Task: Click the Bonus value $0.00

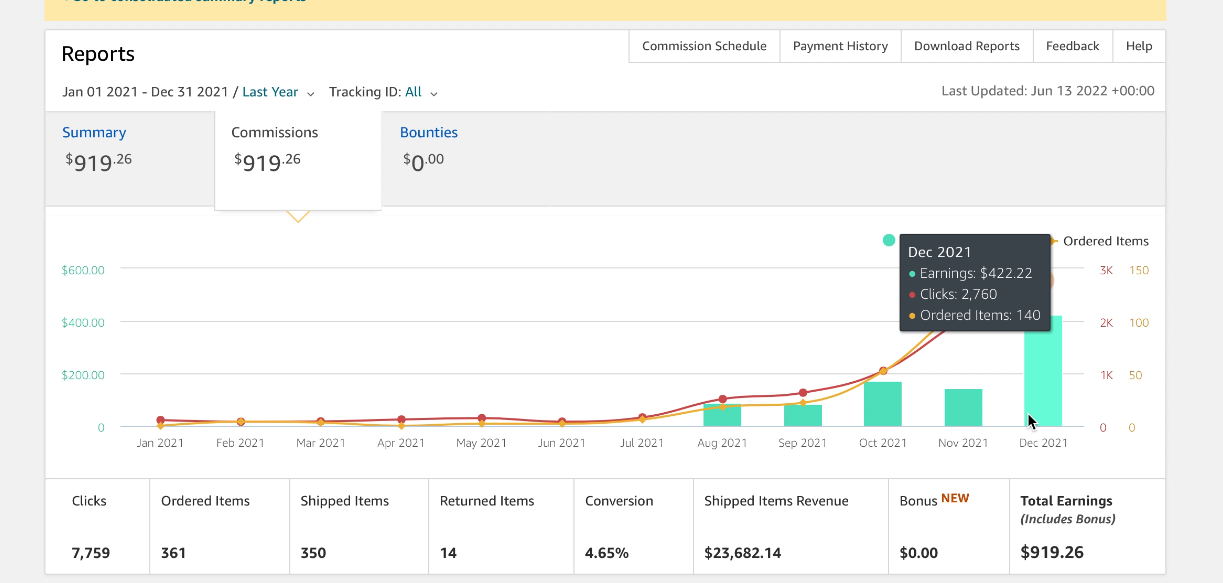Action: [x=919, y=553]
